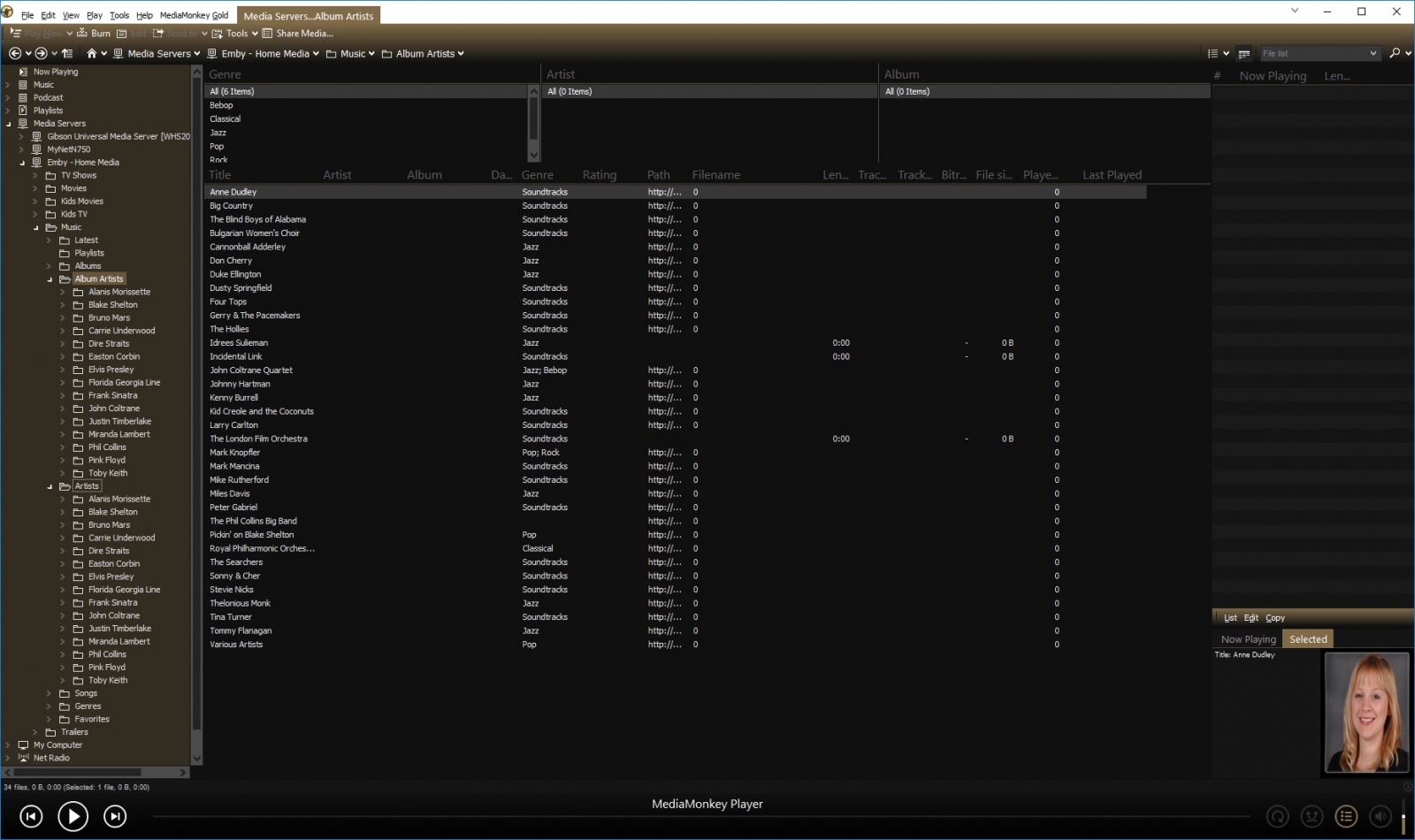Open search with the magnifier icon
1415x840 pixels.
pyautogui.click(x=1395, y=53)
